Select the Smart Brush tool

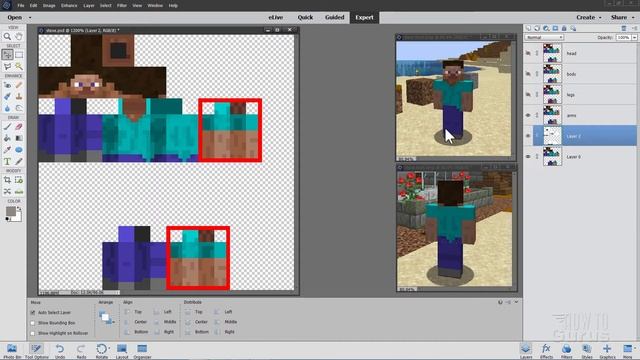pos(7,96)
